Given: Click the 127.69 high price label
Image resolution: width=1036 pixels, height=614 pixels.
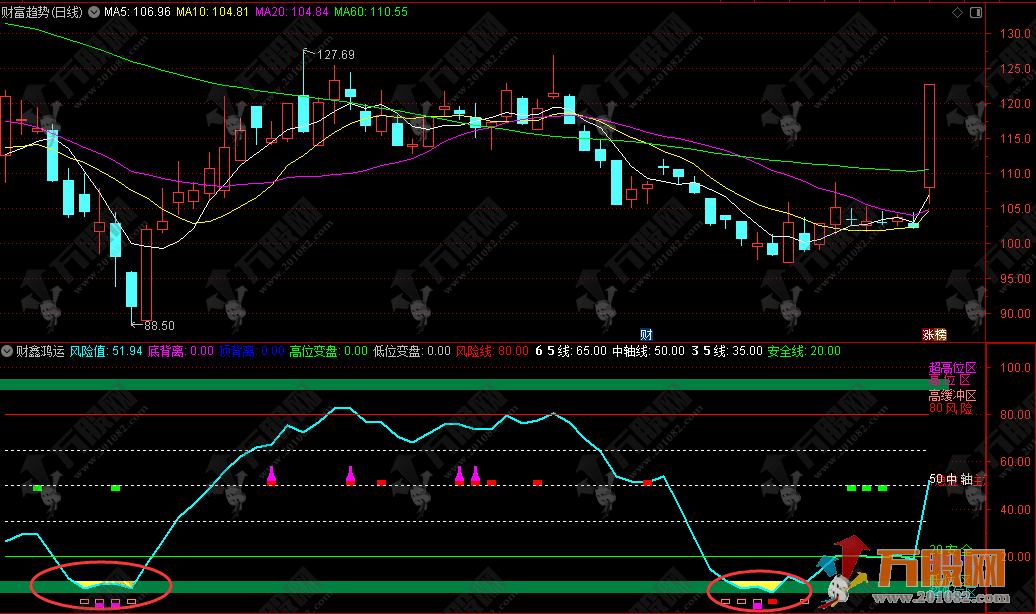Looking at the screenshot, I should [x=336, y=55].
